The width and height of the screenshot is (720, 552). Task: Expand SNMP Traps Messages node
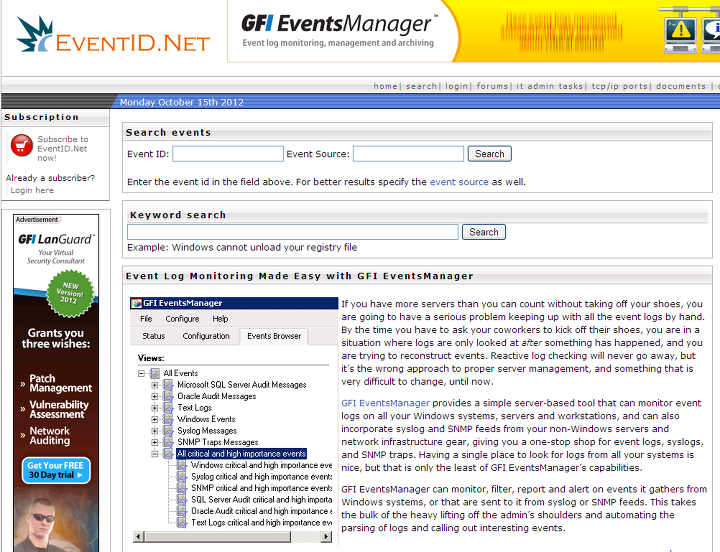[155, 442]
